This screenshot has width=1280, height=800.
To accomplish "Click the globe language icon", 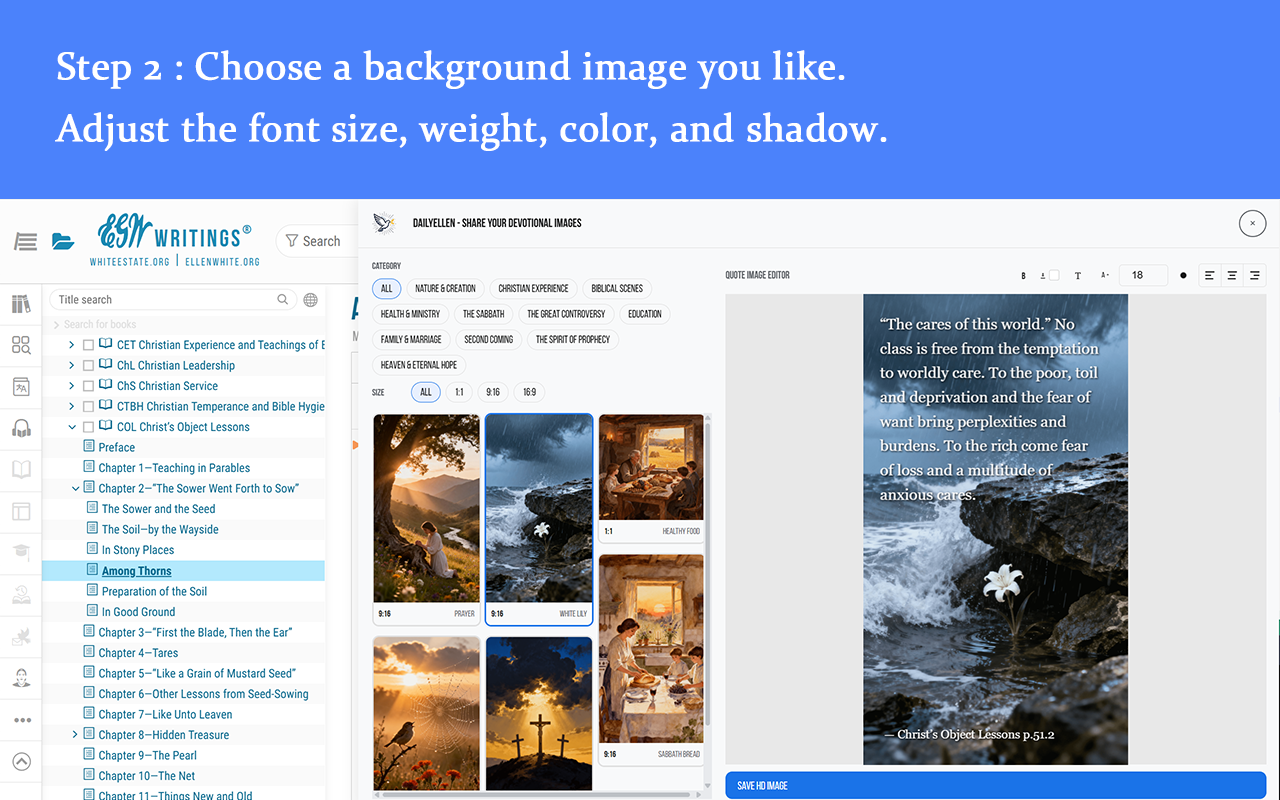I will click(x=311, y=300).
